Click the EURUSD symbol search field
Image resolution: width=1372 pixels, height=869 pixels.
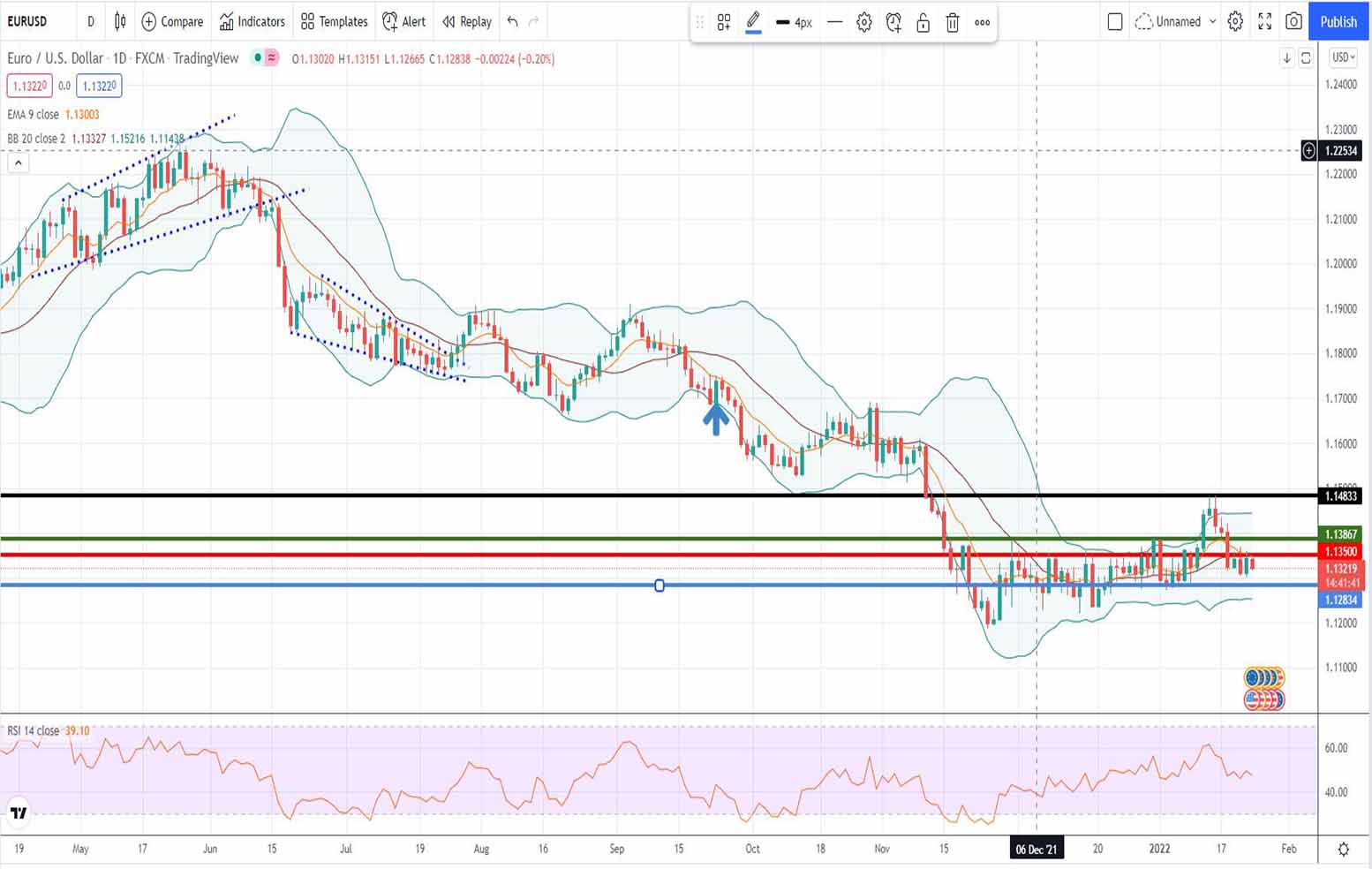(28, 21)
